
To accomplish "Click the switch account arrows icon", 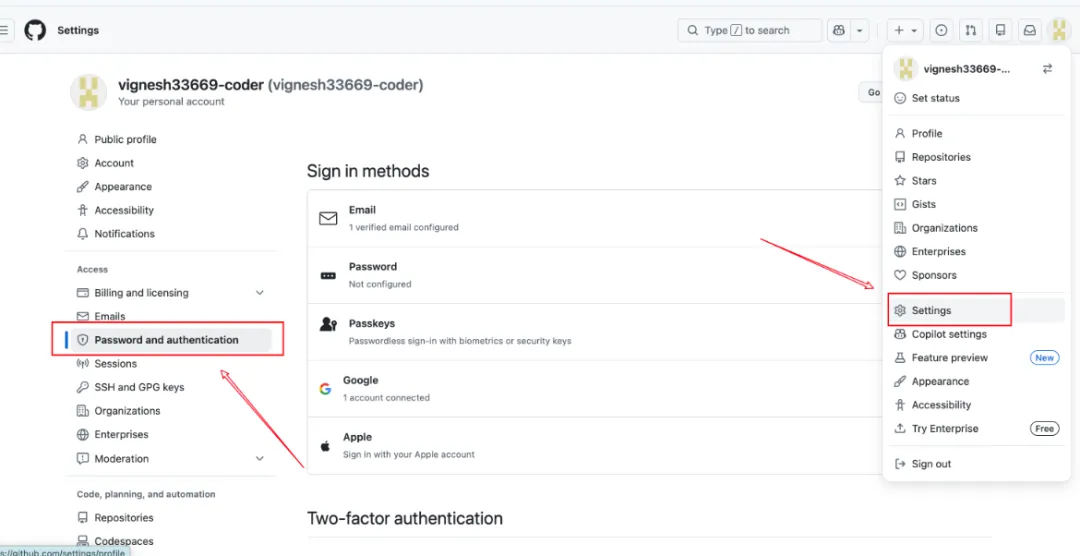I will pos(1047,69).
